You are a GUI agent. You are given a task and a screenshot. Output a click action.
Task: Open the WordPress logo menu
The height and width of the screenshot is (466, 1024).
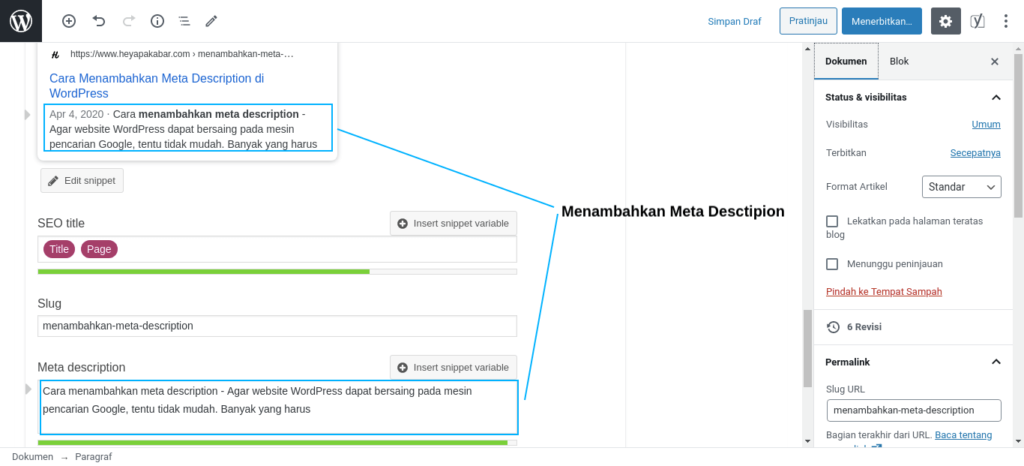tap(21, 21)
